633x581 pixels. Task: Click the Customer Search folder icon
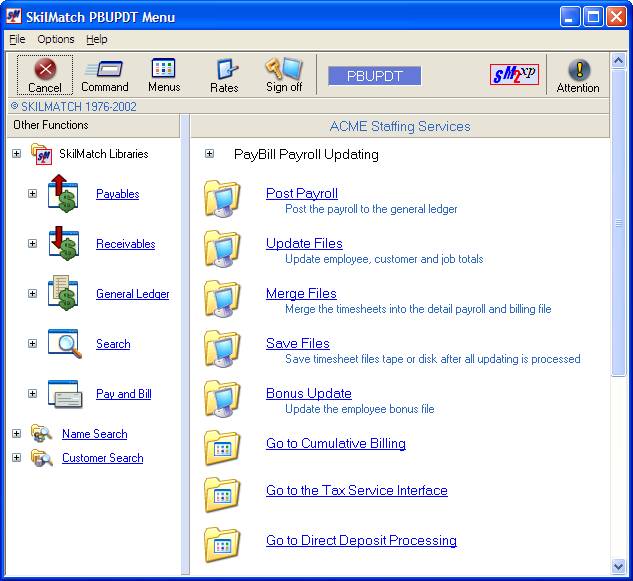42,458
